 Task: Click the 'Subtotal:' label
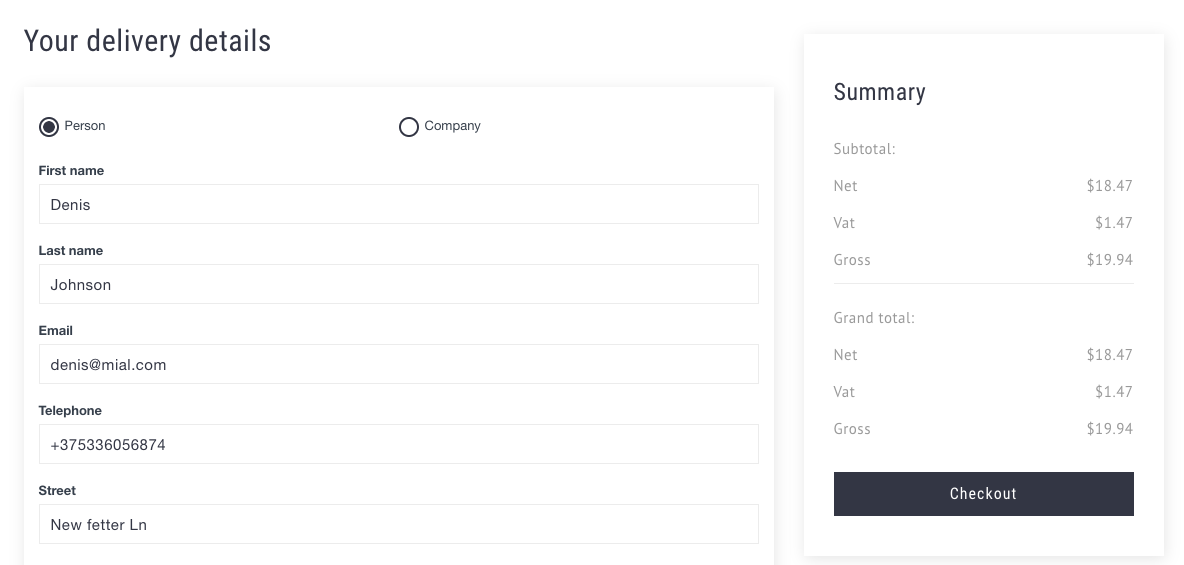(865, 149)
